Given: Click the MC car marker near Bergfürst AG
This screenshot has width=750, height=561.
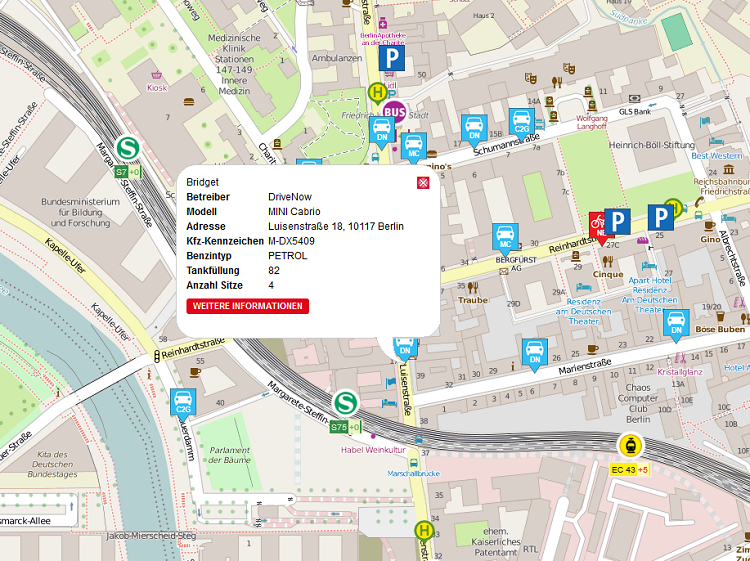Looking at the screenshot, I should (x=505, y=238).
